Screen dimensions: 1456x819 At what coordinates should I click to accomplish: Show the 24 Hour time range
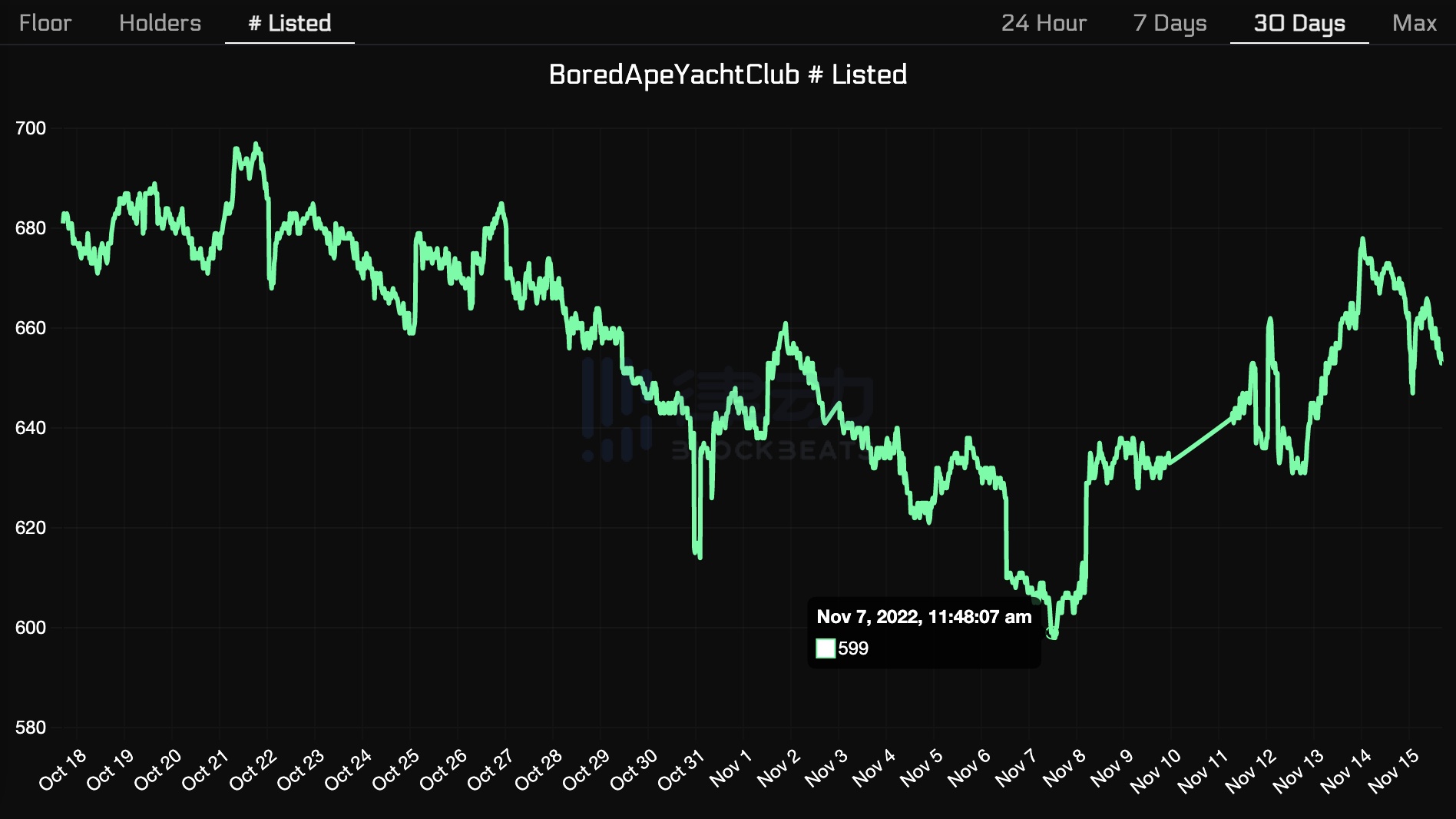pos(1044,23)
